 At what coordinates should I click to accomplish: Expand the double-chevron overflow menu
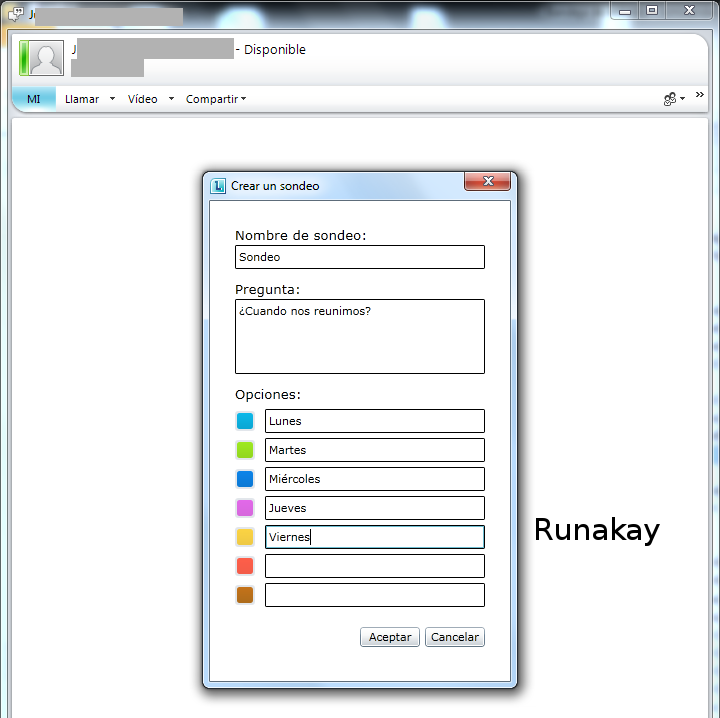click(x=699, y=95)
